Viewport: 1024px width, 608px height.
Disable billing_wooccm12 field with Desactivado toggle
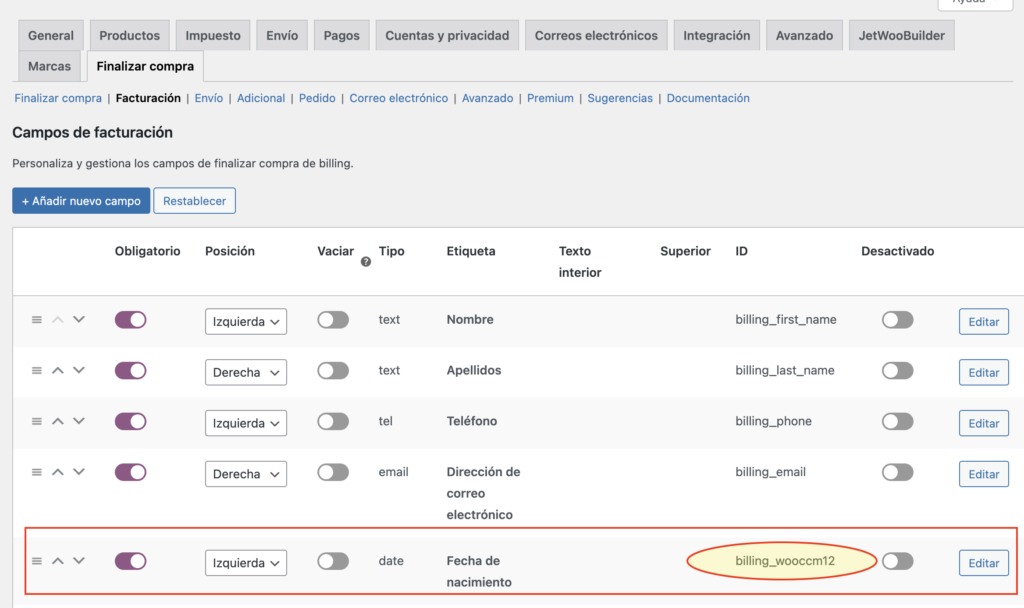tap(897, 561)
